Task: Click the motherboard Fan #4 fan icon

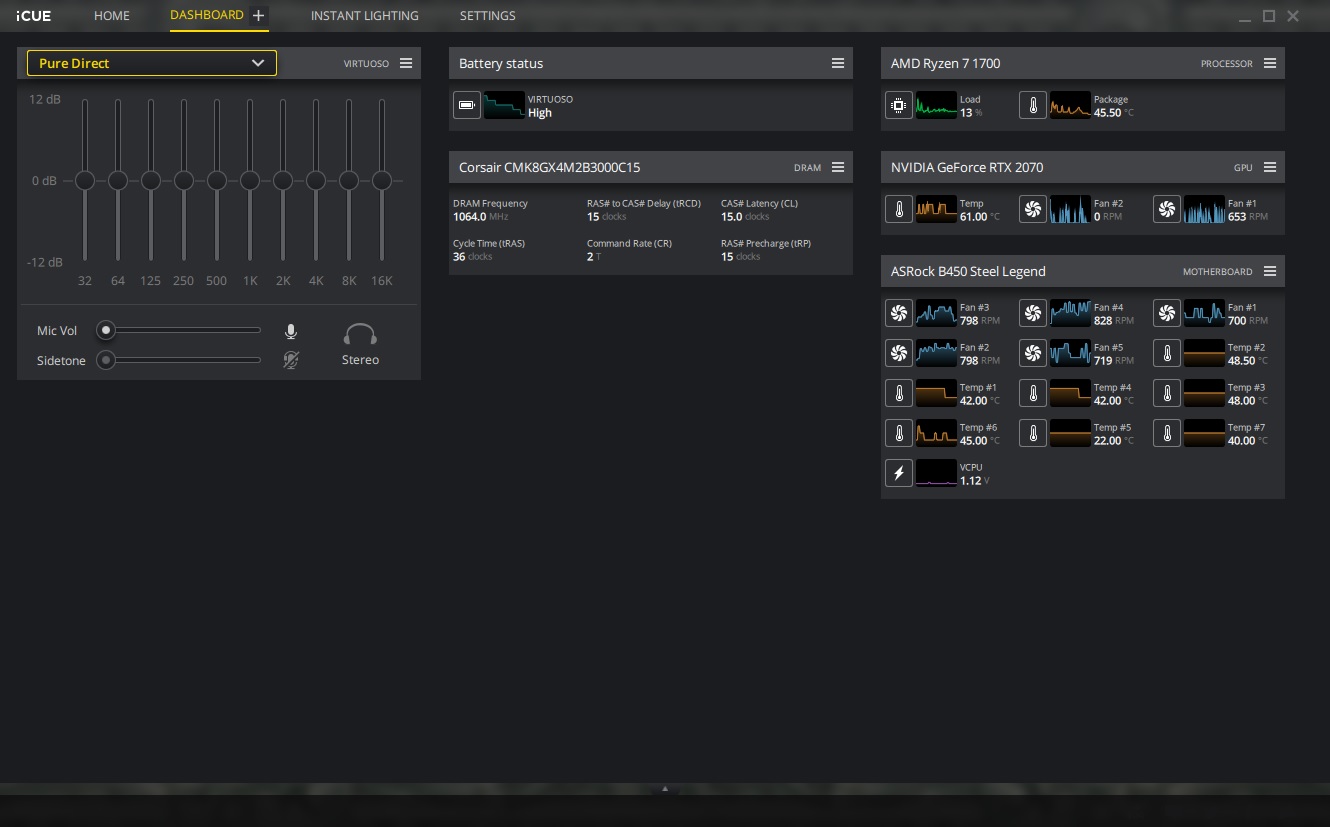Action: pyautogui.click(x=1032, y=313)
